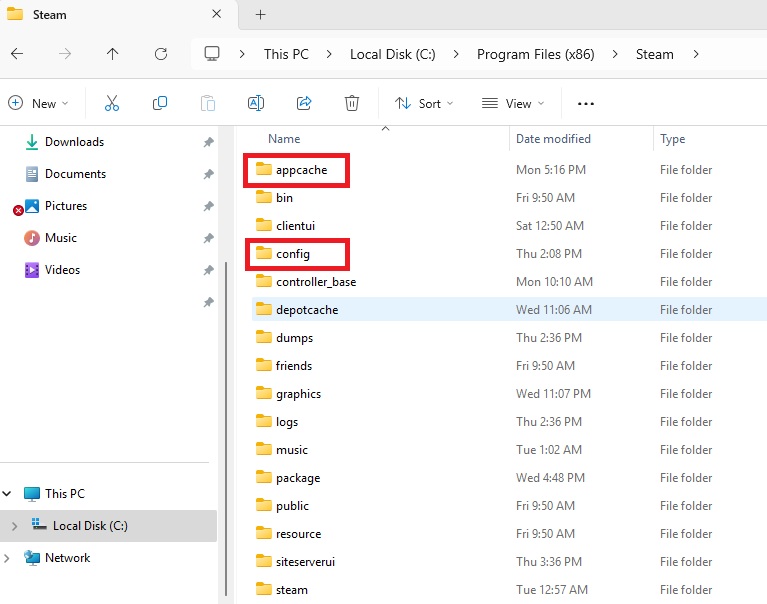Open Pictures in navigation pane

66,206
